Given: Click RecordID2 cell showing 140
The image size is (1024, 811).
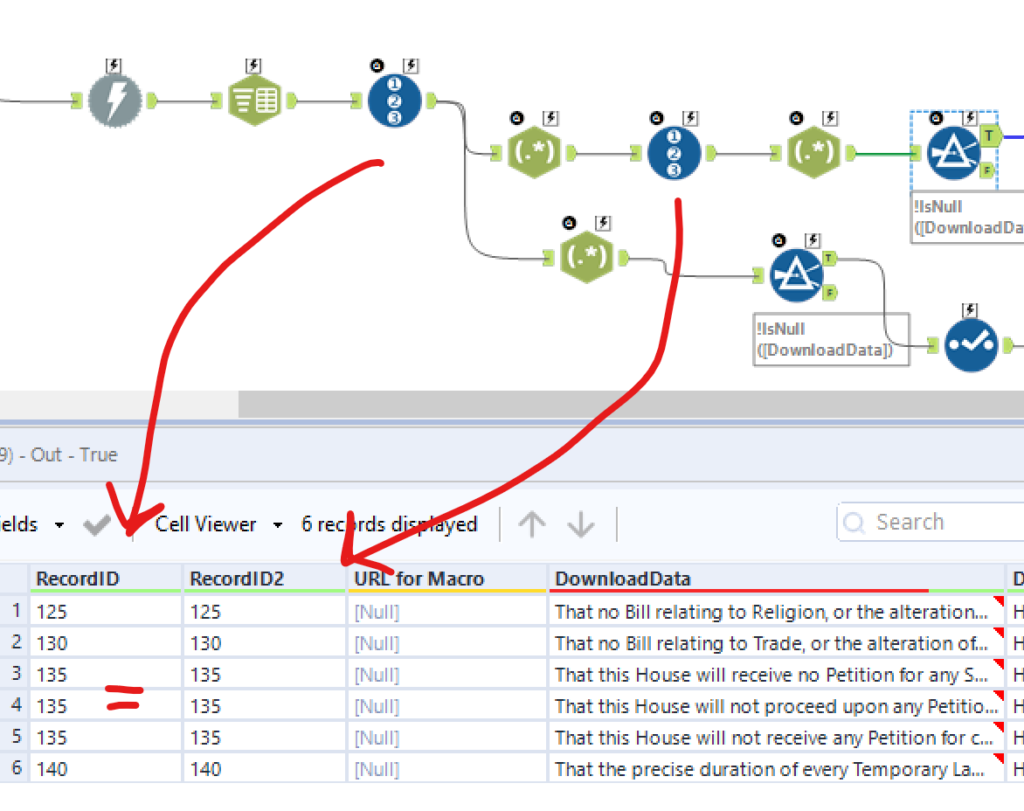Looking at the screenshot, I should pyautogui.click(x=264, y=769).
